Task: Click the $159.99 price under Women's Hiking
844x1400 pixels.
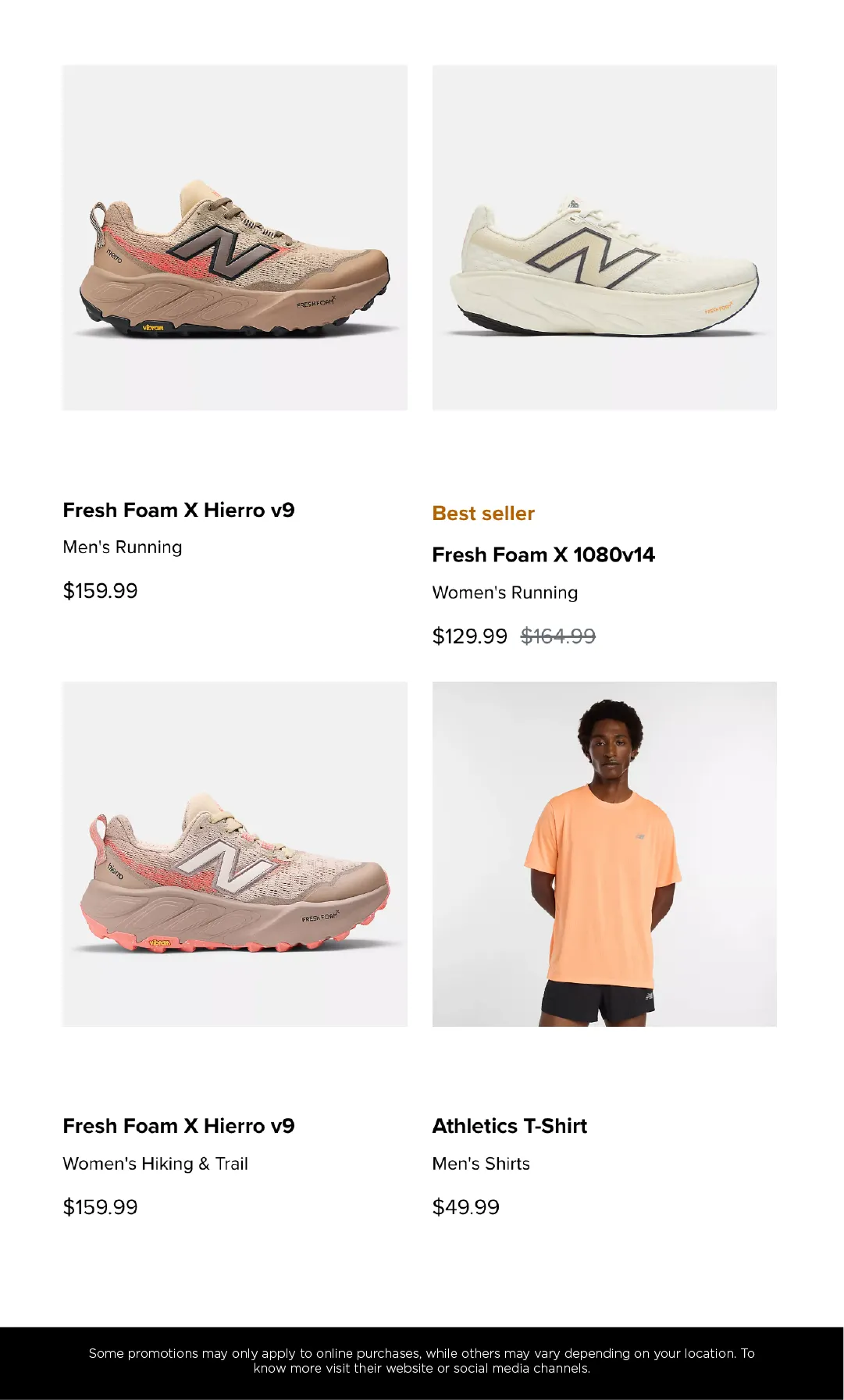Action: click(x=101, y=1207)
